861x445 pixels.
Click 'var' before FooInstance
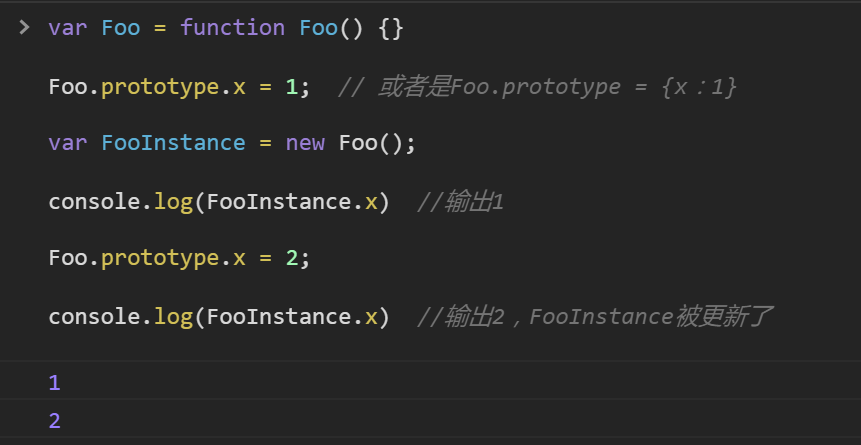coord(68,143)
